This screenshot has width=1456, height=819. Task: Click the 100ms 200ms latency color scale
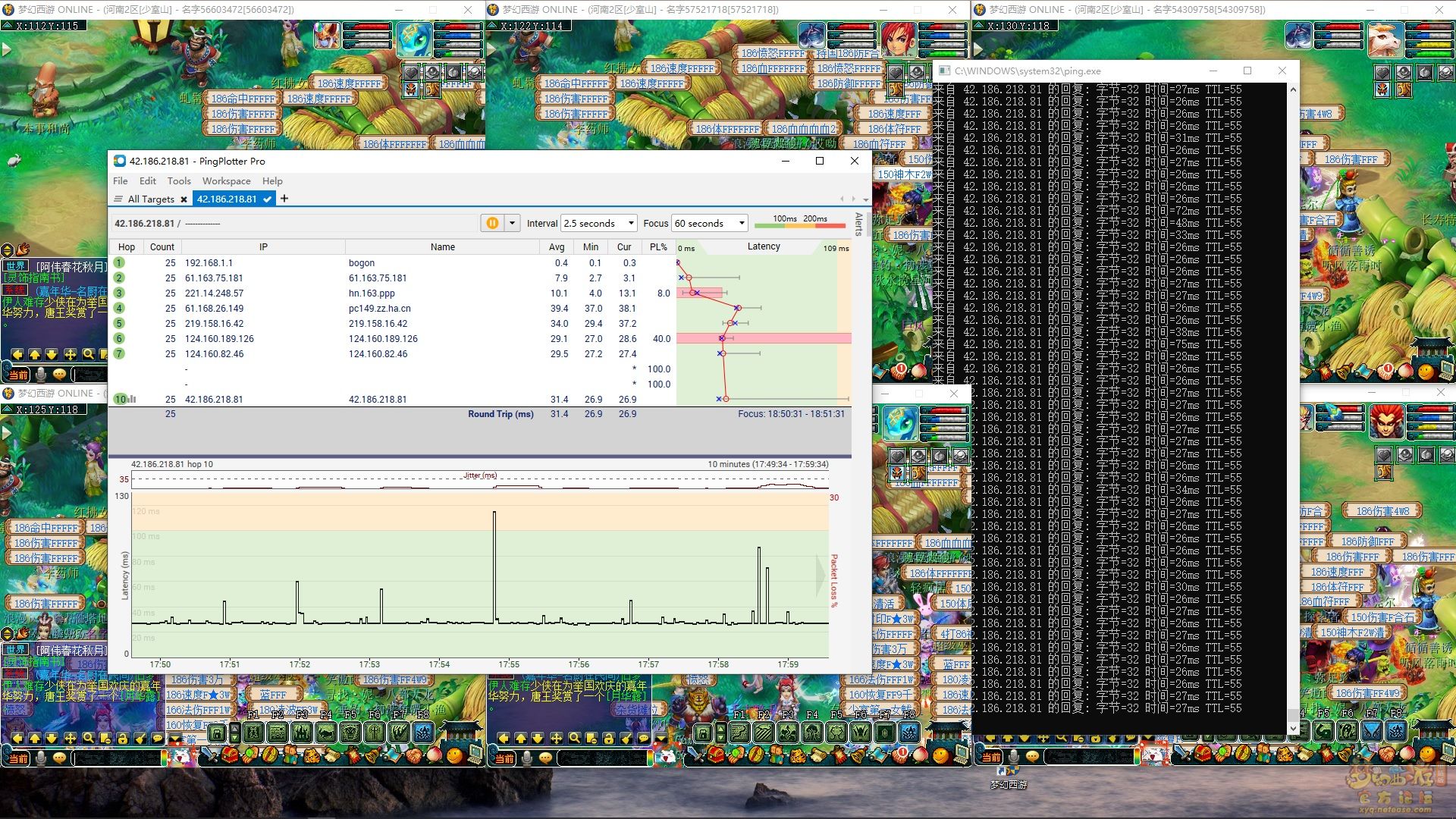click(x=800, y=222)
